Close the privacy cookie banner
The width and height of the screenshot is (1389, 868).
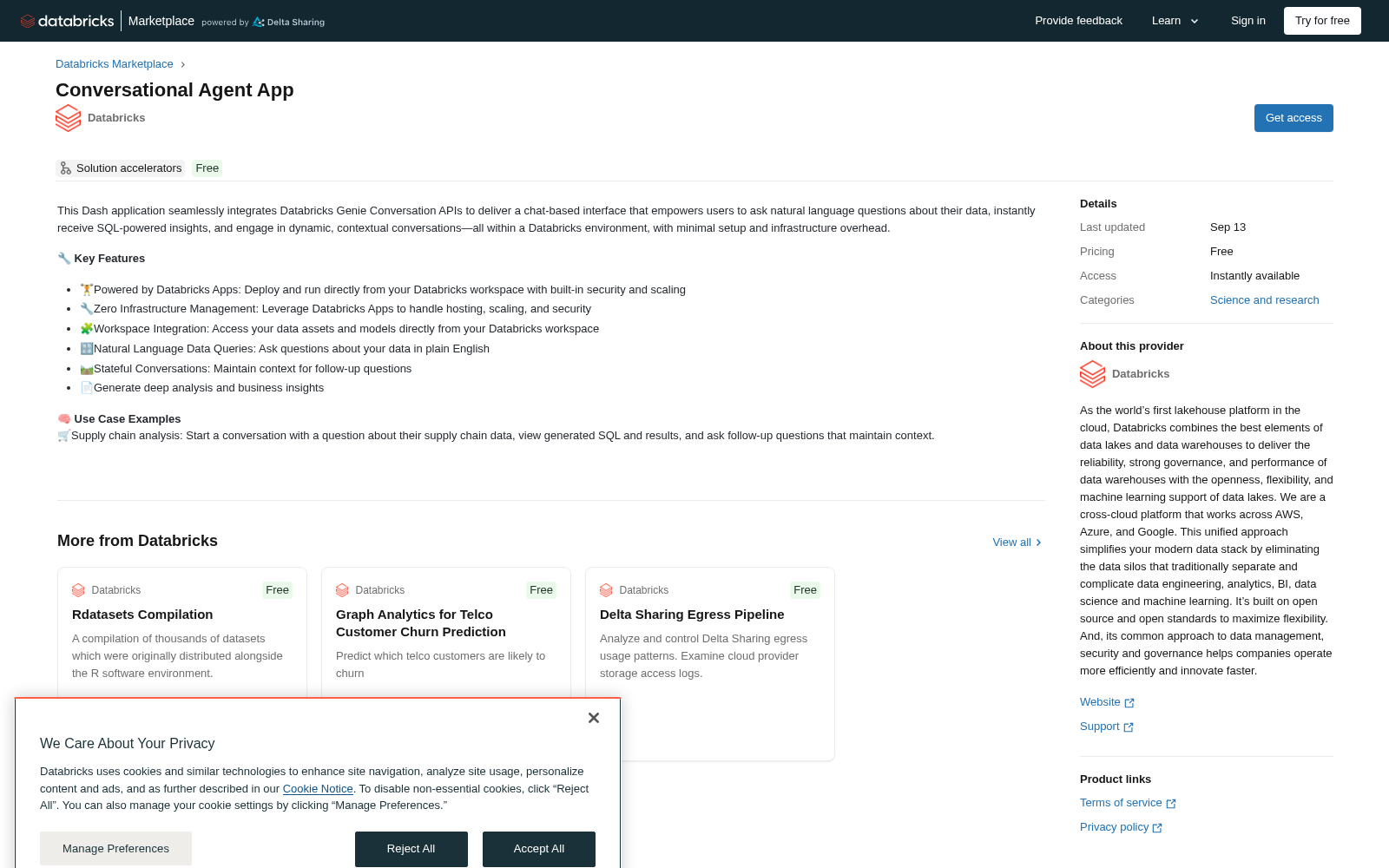[x=594, y=718]
